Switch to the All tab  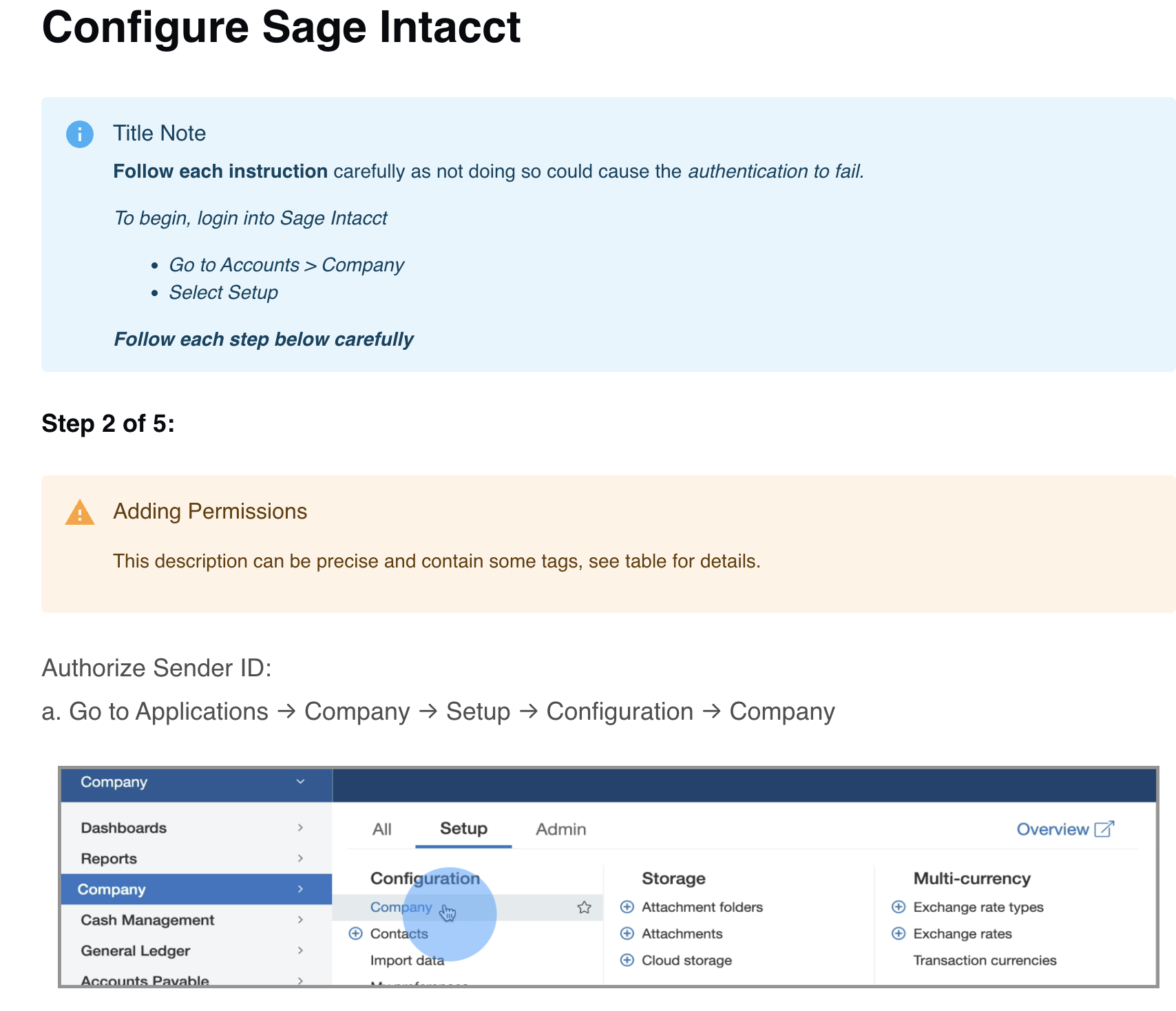382,829
